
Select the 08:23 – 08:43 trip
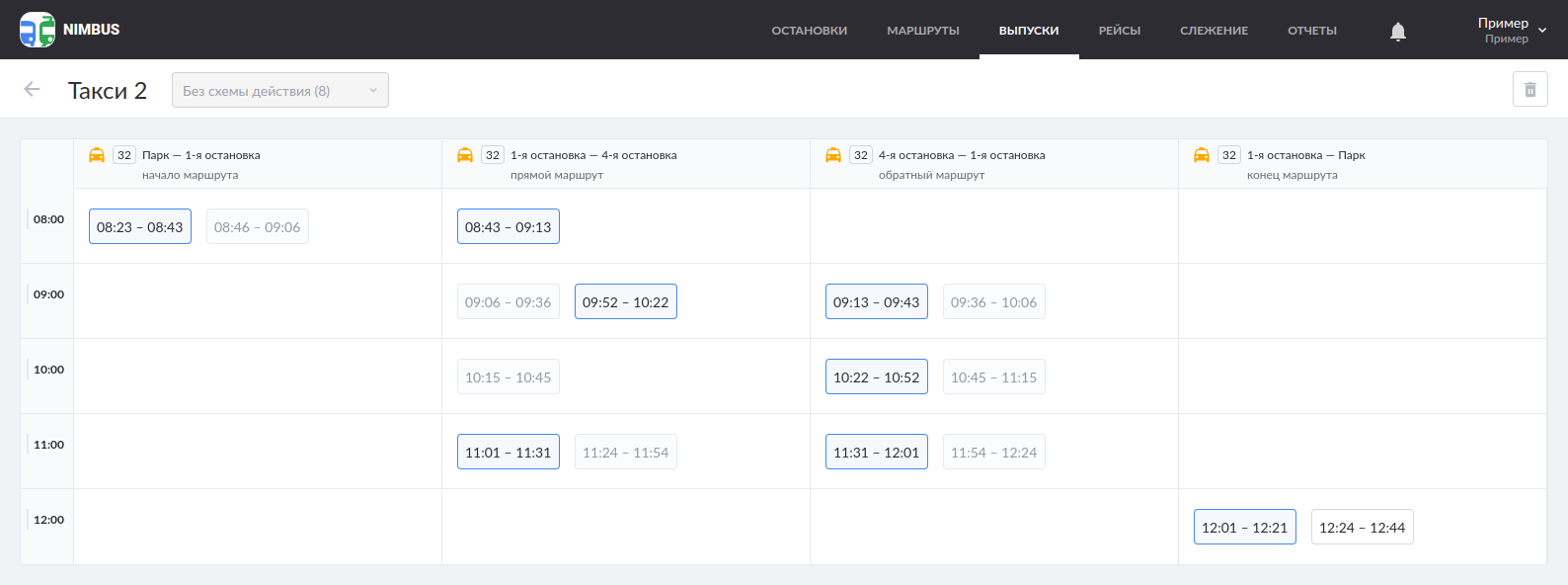[x=140, y=227]
